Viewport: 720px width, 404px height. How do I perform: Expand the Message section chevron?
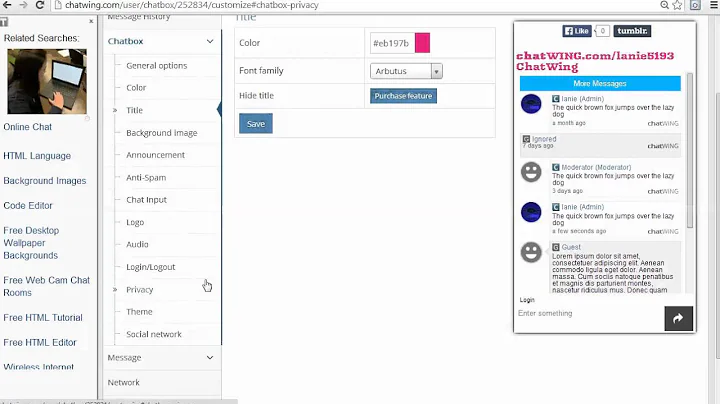tap(210, 358)
